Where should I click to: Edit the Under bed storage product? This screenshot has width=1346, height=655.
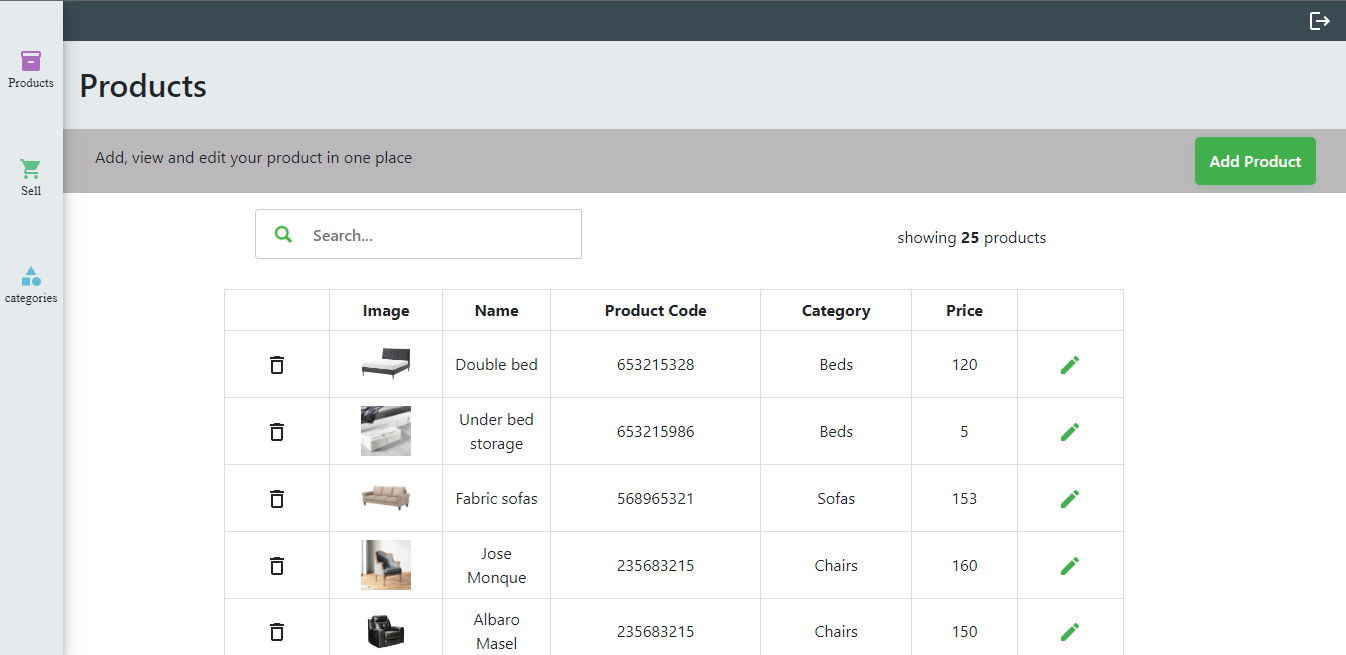[1070, 431]
